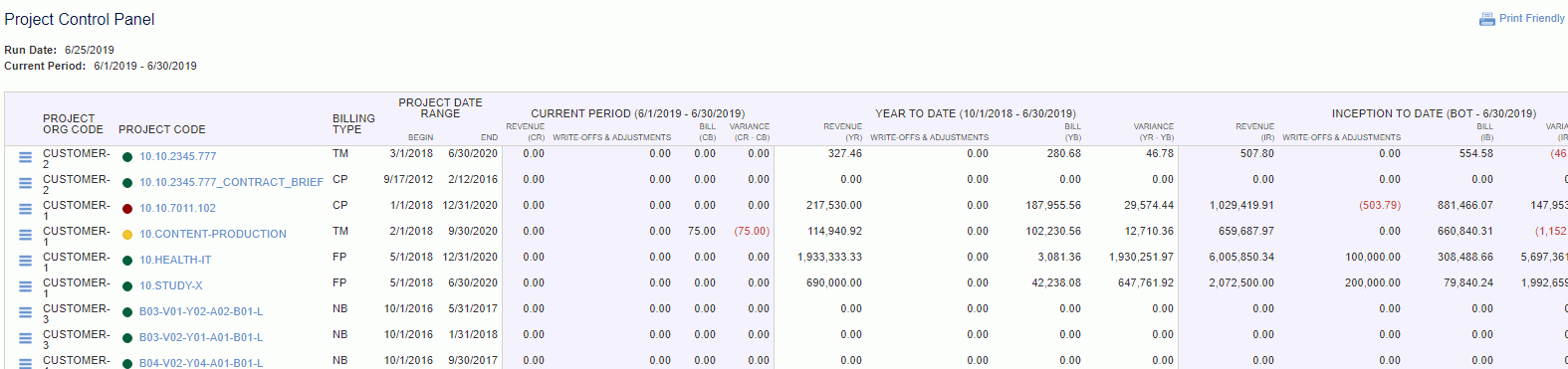Screen dimensions: 1568x369
Task: Open row menu icon for 10.CONTENT-PRODUCTION
Action: pos(25,235)
